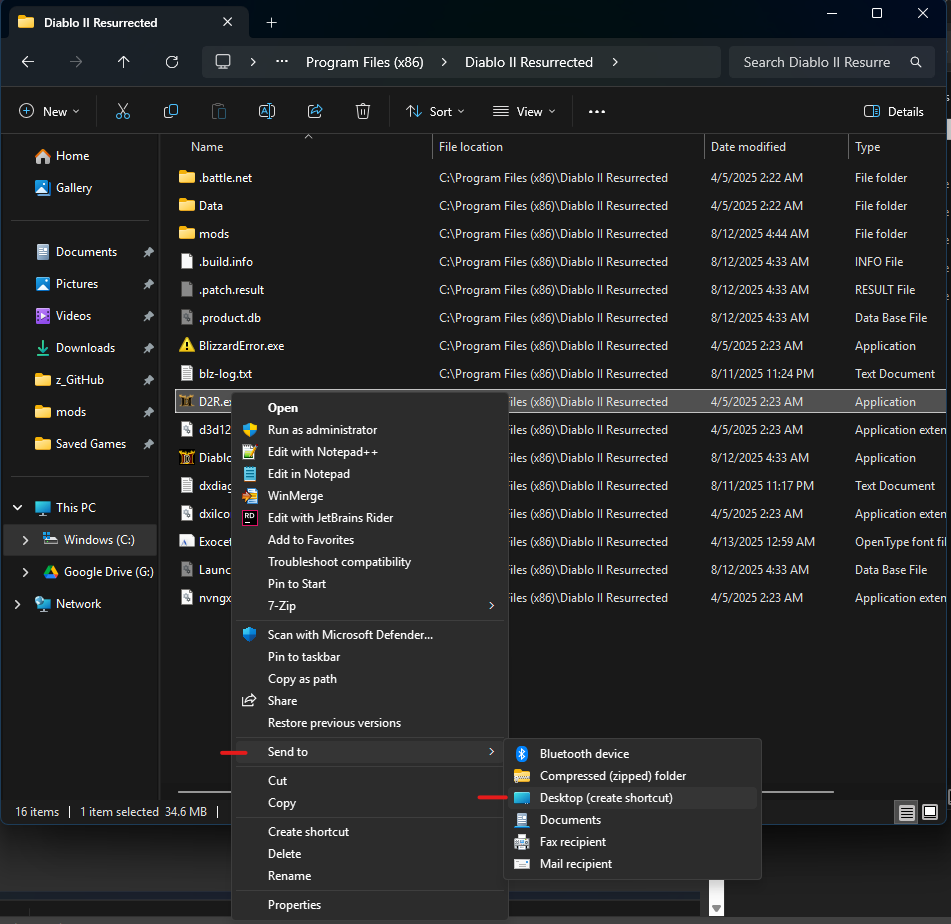Click the Share icon in toolbar
This screenshot has width=951, height=924.
pos(315,112)
